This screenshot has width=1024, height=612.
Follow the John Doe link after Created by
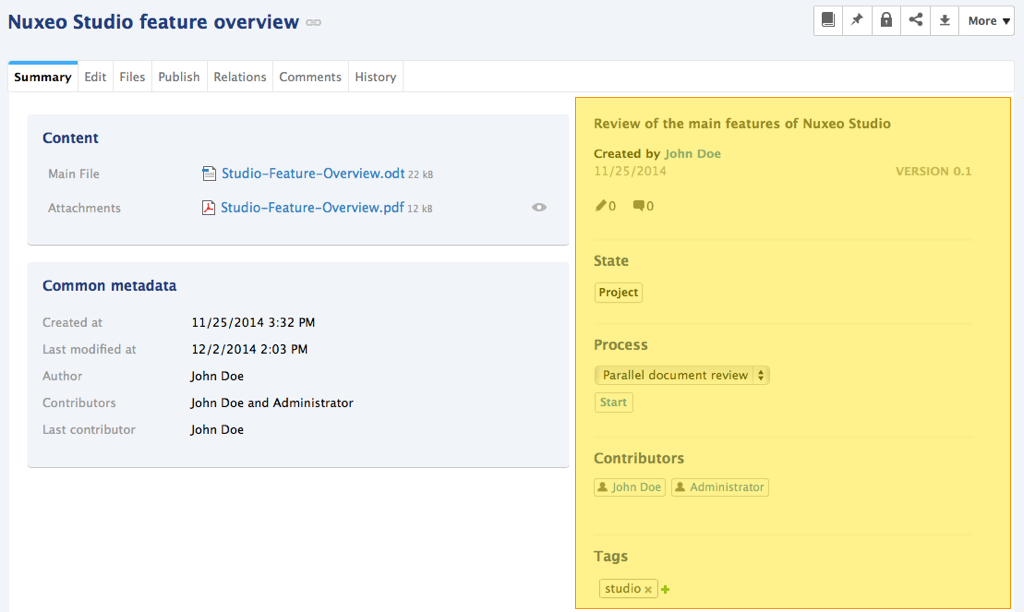click(692, 153)
